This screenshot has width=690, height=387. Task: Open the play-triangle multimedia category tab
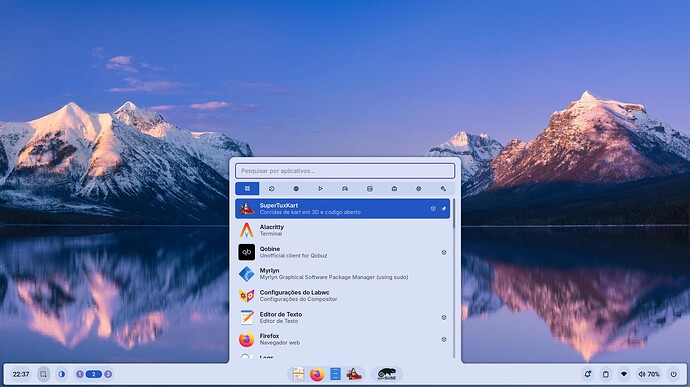(320, 188)
